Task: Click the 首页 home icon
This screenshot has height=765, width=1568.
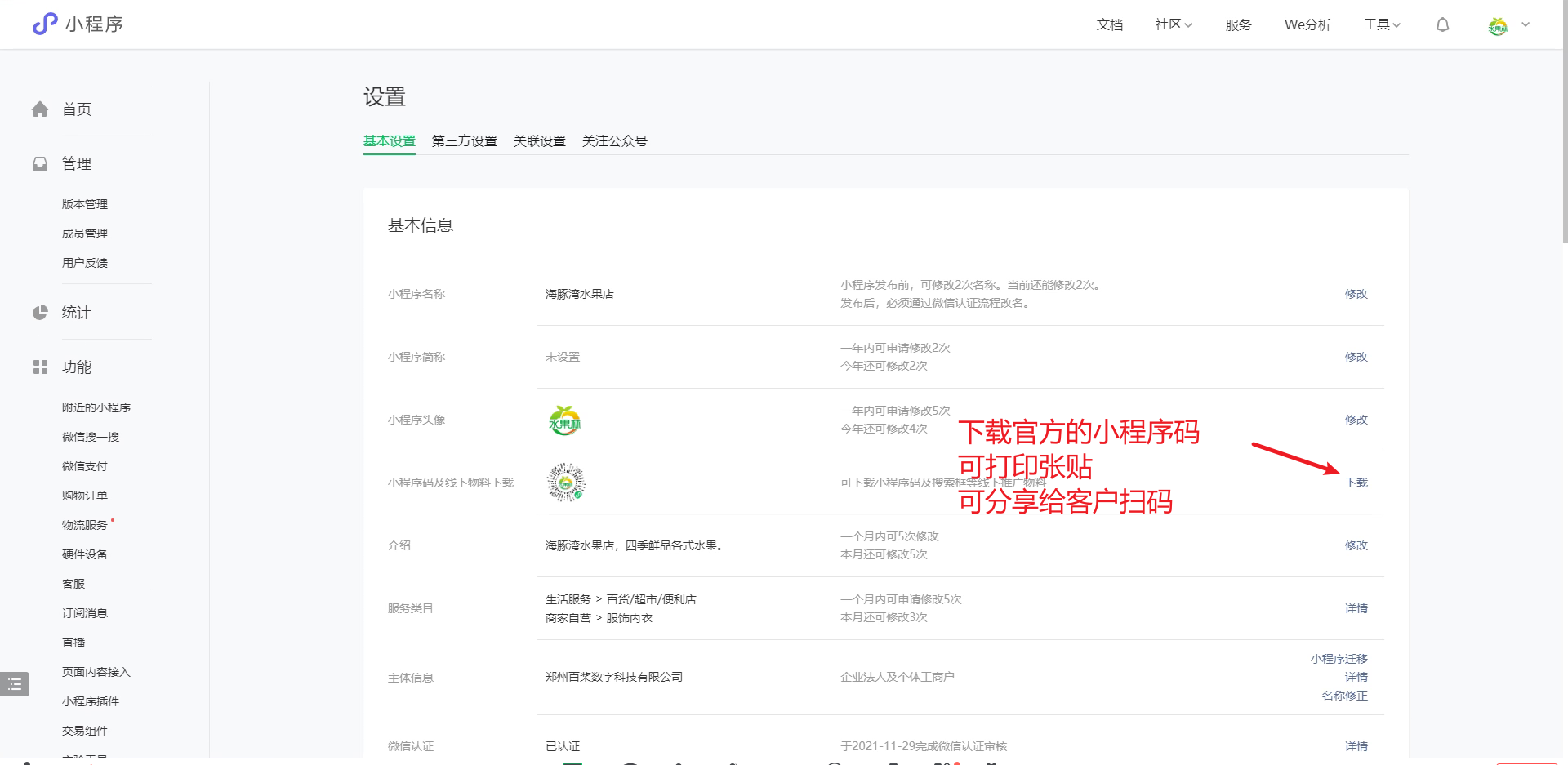Action: pyautogui.click(x=40, y=109)
